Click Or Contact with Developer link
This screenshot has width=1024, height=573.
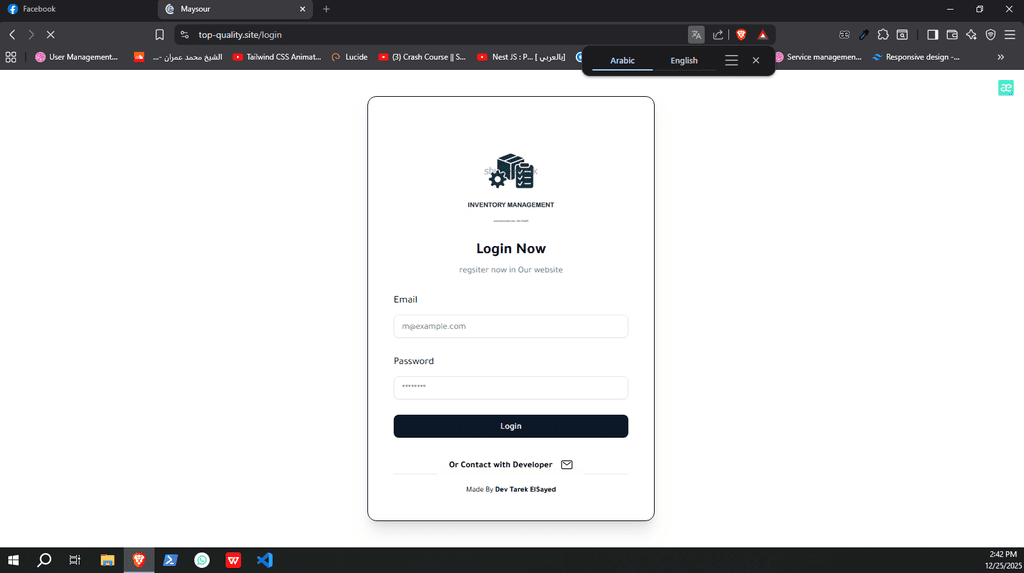pos(500,465)
